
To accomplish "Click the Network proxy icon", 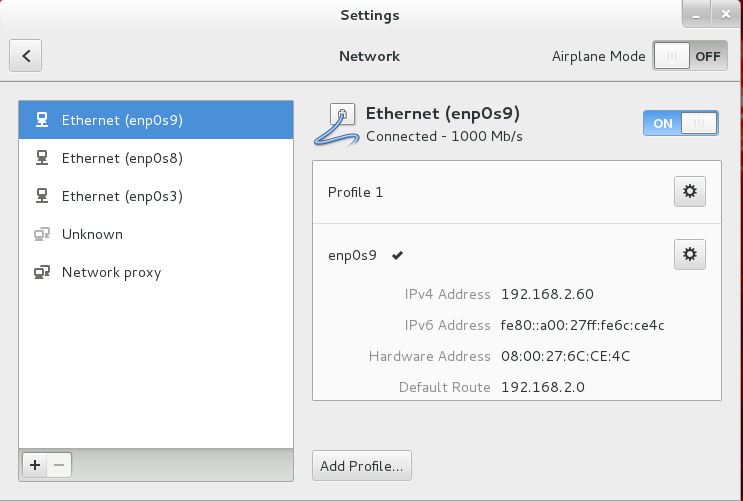I will coord(42,273).
